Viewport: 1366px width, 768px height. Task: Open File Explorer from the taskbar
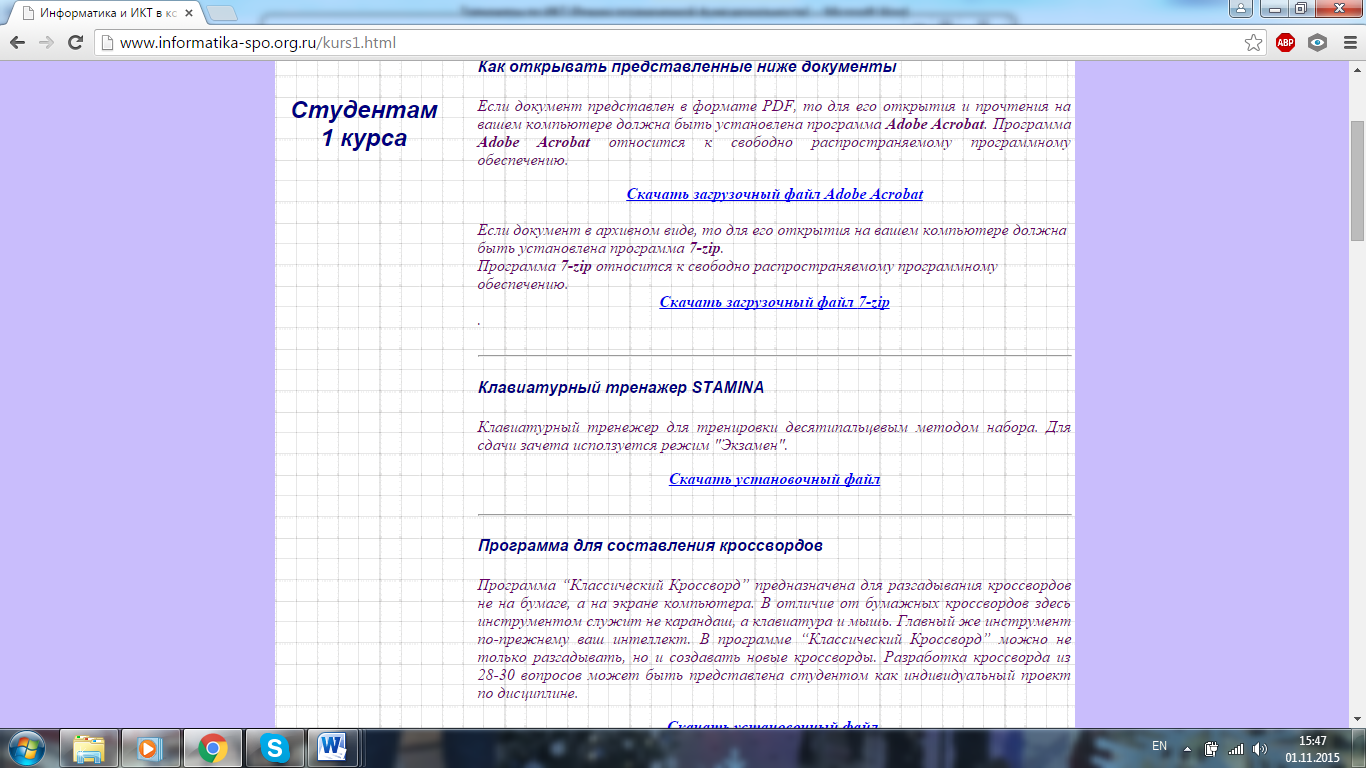click(89, 748)
